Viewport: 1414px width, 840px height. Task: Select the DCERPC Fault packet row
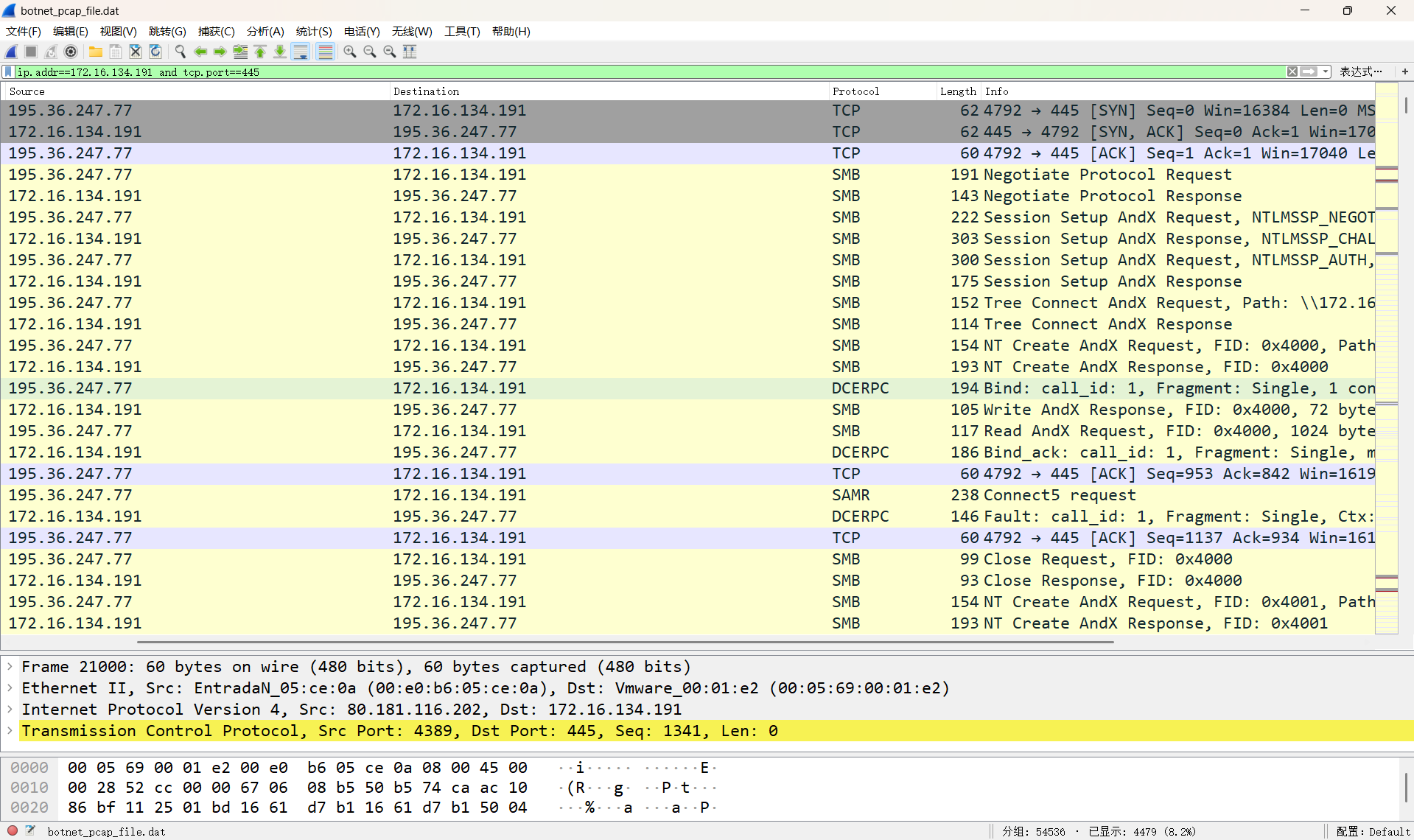(688, 517)
